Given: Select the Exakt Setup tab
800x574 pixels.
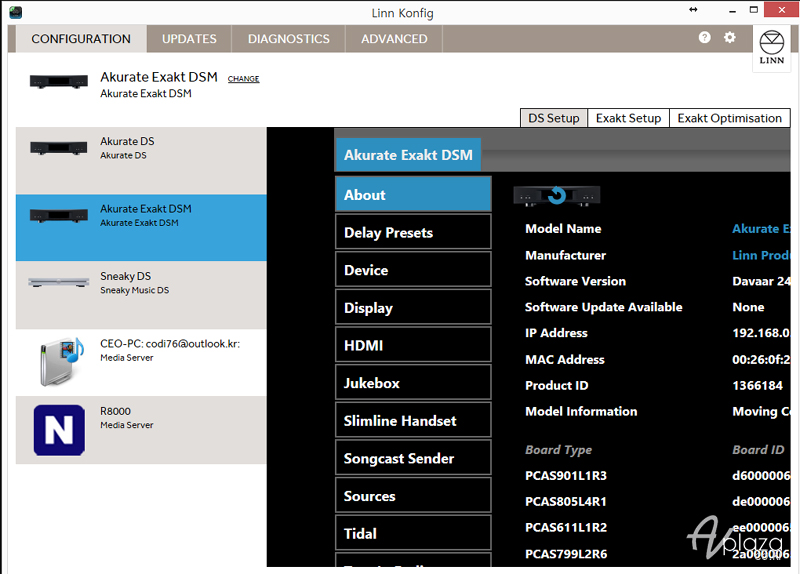Looking at the screenshot, I should 629,118.
